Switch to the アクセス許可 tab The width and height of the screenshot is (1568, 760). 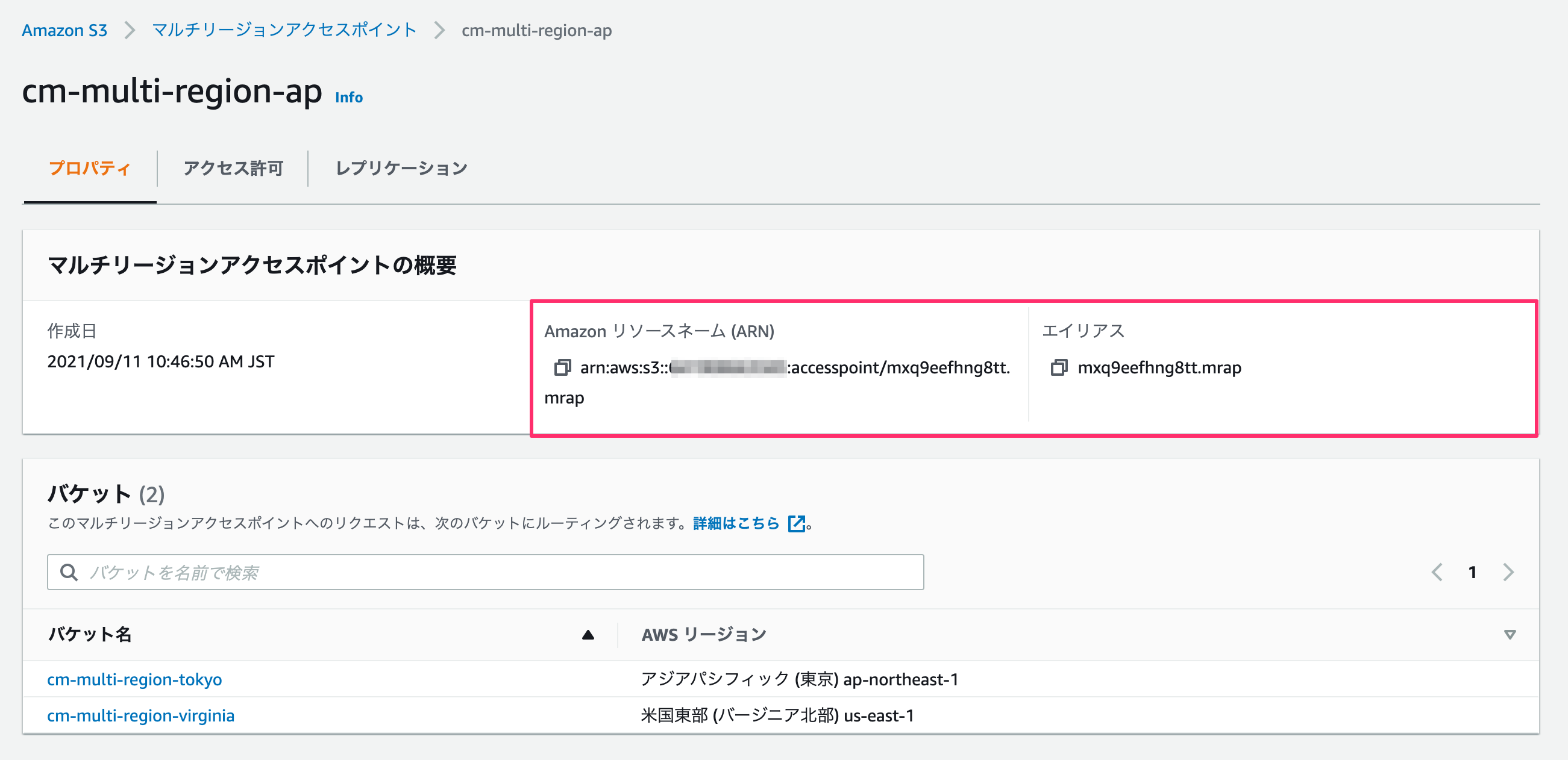pos(233,169)
